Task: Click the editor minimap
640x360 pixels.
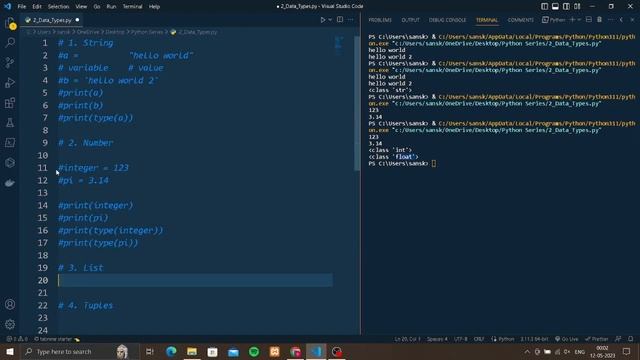Action: tap(339, 45)
